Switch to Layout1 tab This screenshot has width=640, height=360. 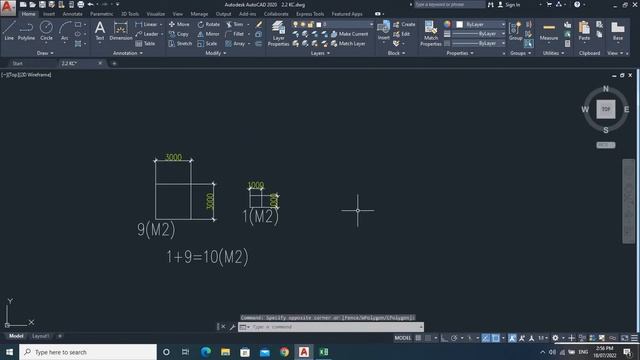coord(40,336)
